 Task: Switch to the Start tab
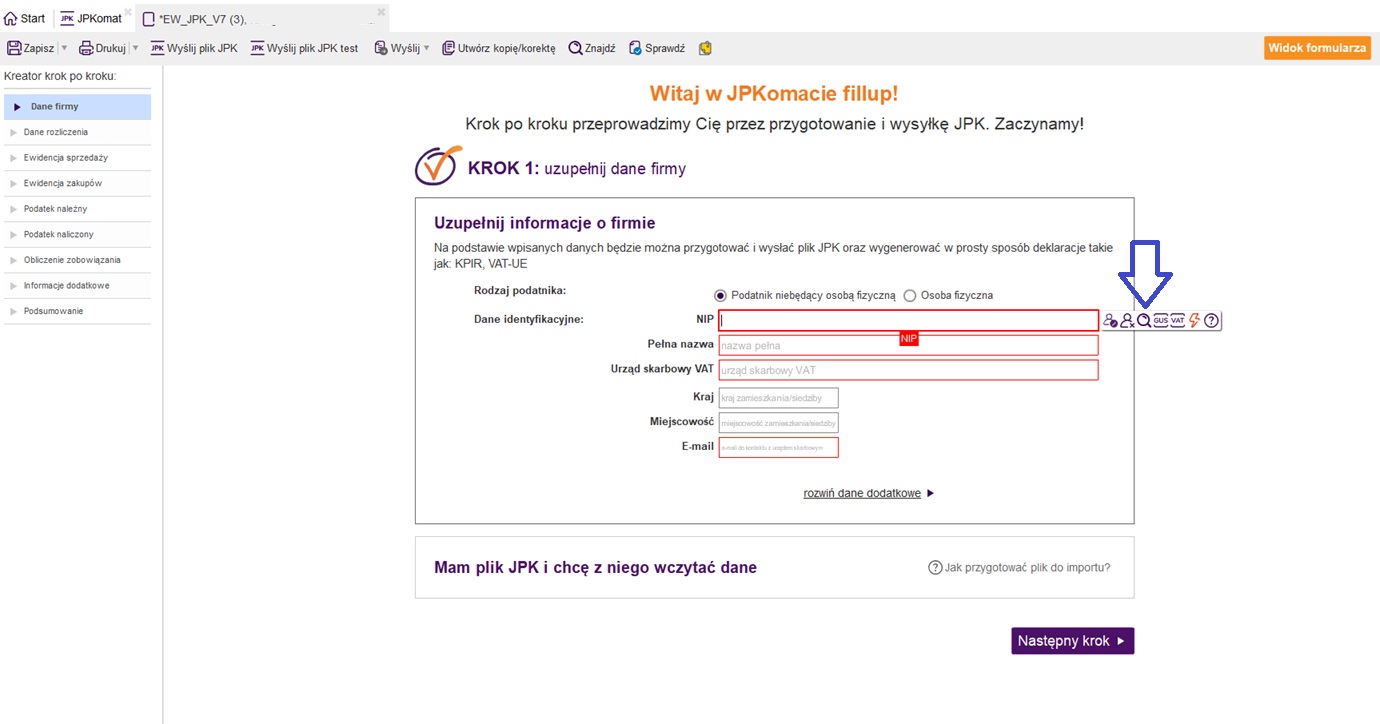tap(25, 19)
